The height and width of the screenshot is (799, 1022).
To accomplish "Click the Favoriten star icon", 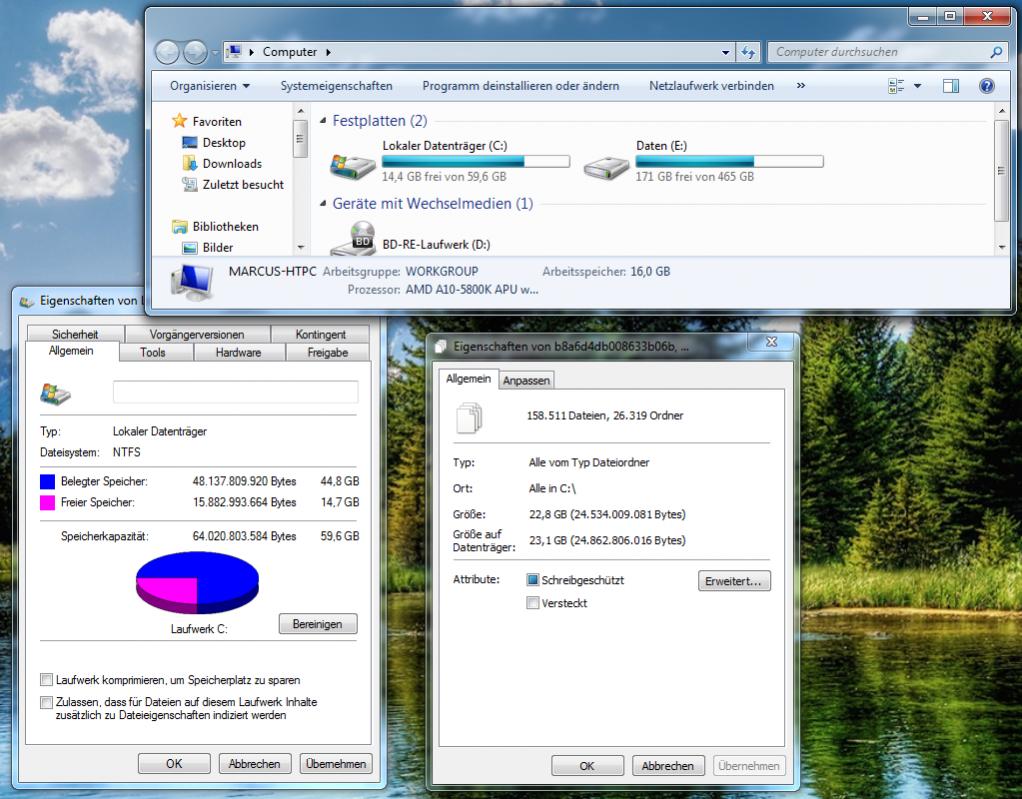I will (179, 121).
